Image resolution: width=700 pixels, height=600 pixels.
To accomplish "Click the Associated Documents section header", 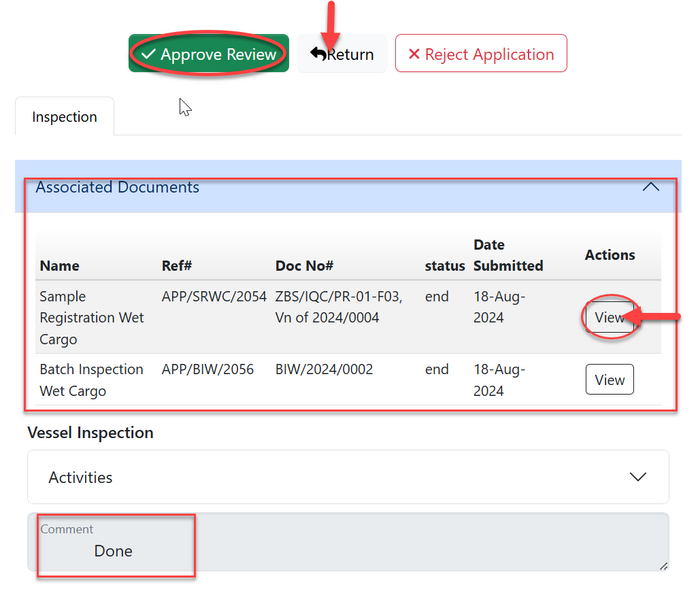I will (118, 187).
